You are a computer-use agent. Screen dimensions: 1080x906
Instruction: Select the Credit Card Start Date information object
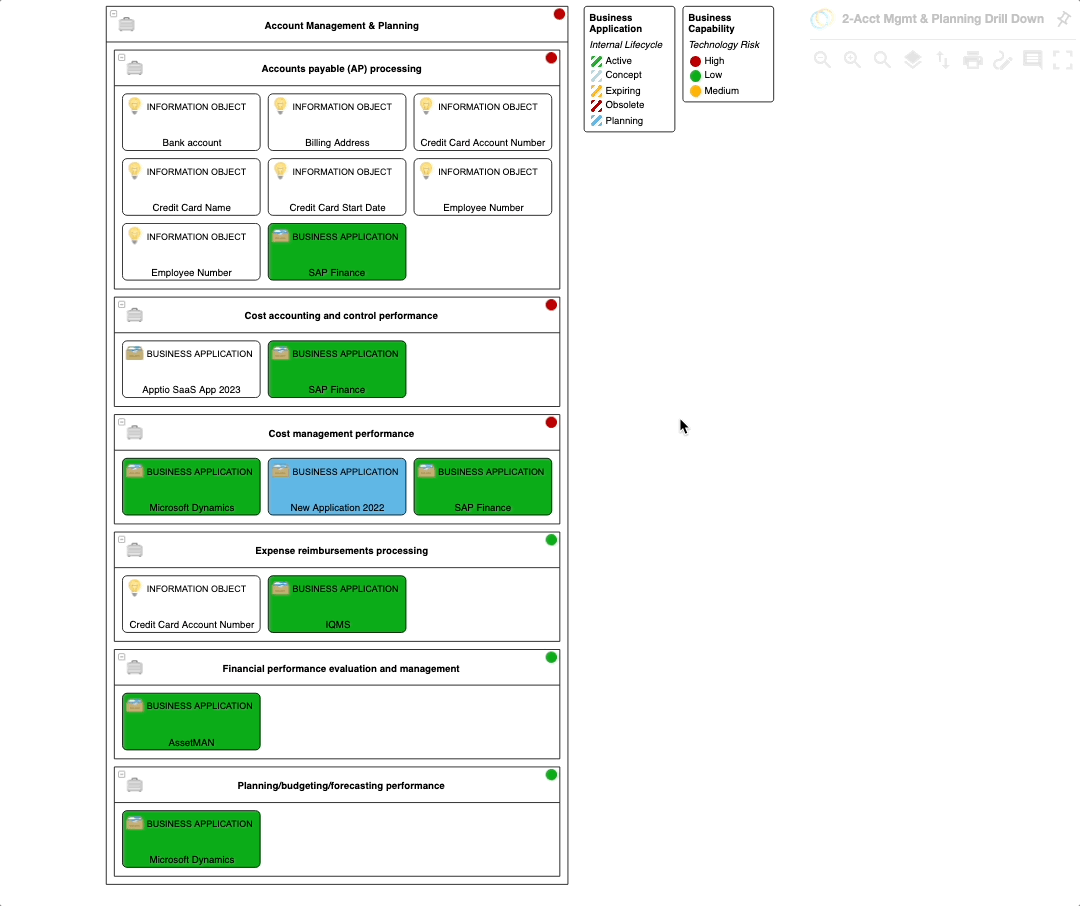pyautogui.click(x=337, y=187)
